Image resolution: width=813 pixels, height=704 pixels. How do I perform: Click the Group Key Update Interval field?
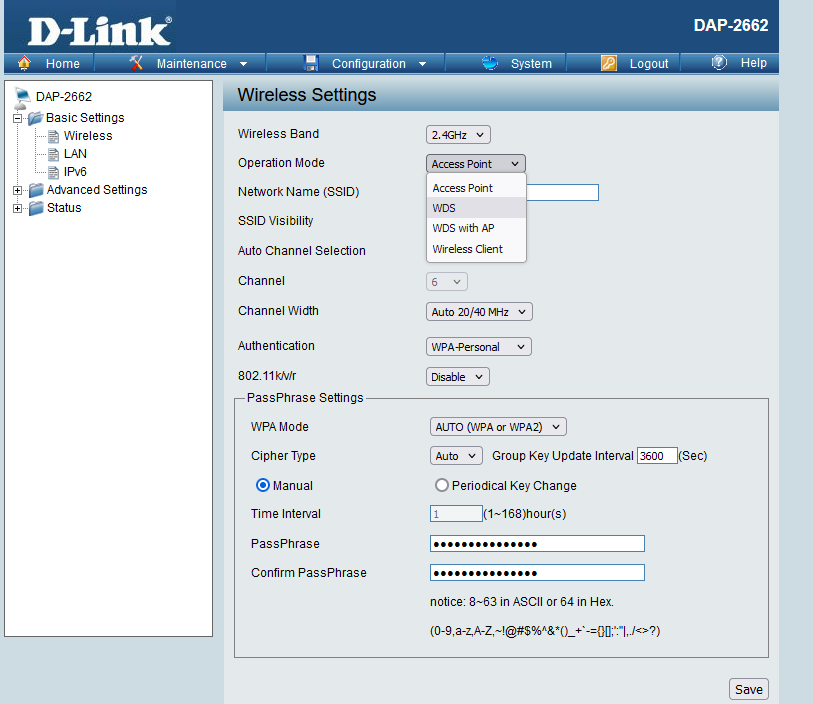tap(657, 456)
